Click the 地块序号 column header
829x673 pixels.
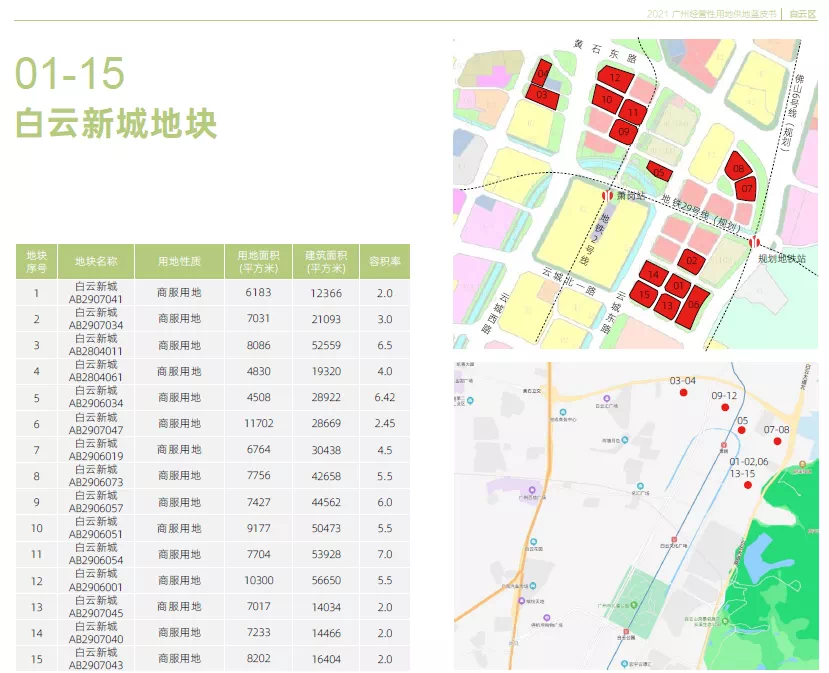37,261
